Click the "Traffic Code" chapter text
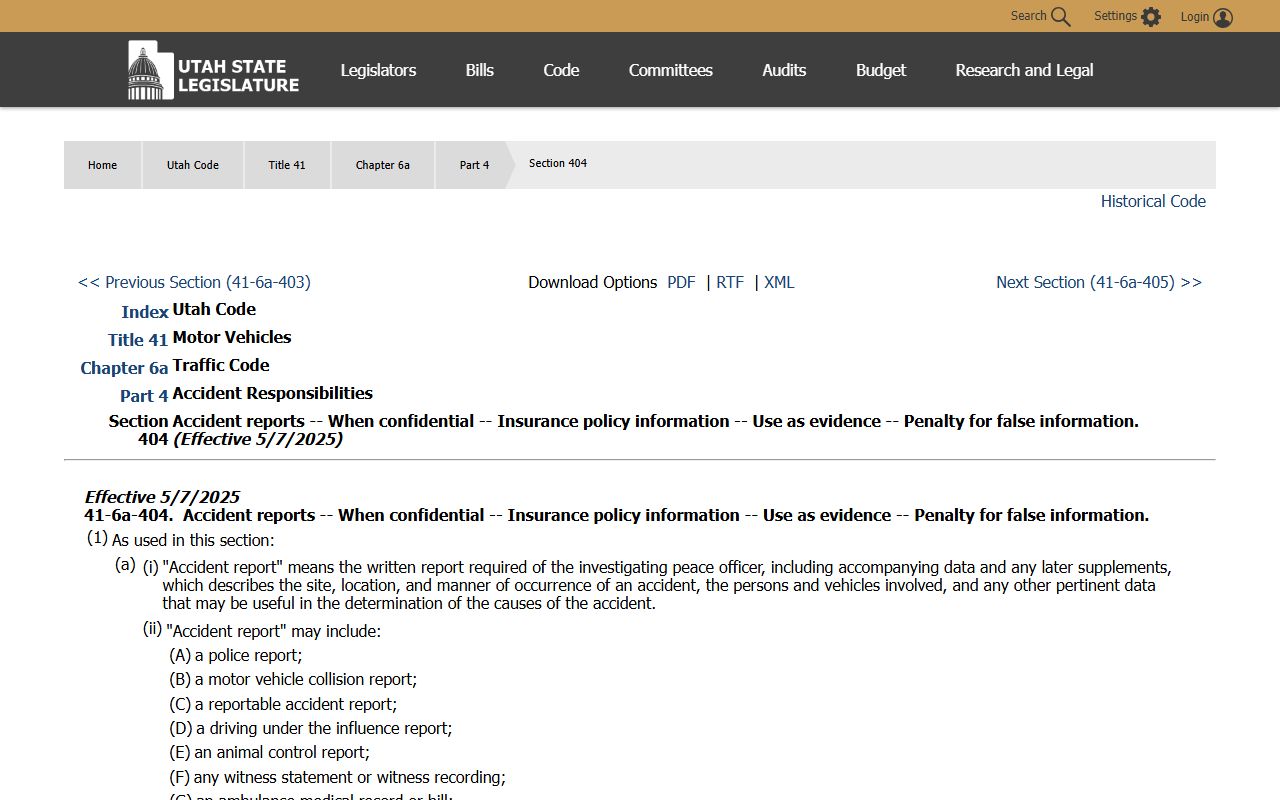This screenshot has height=800, width=1280. 221,365
